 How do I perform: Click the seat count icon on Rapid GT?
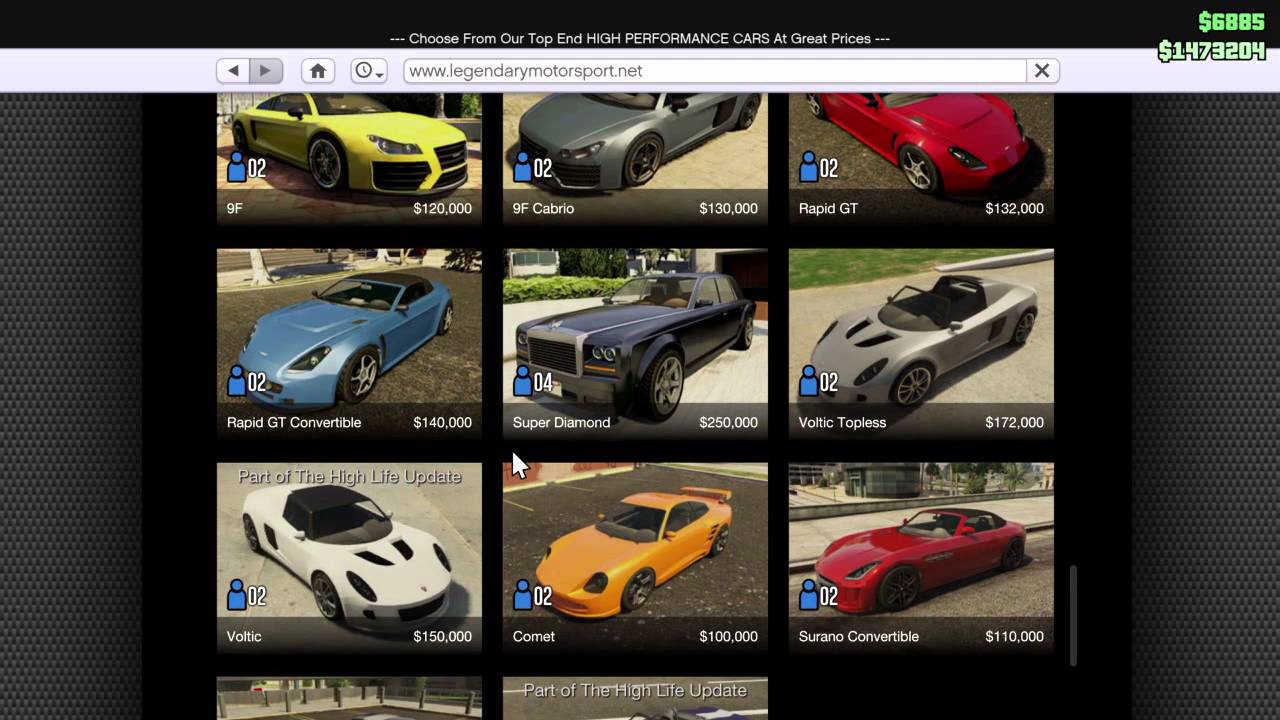click(819, 168)
